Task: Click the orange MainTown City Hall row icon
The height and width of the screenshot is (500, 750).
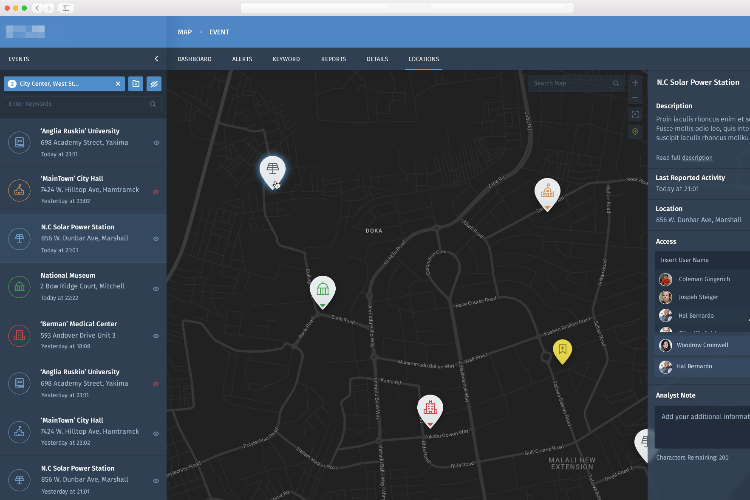Action: tap(20, 190)
